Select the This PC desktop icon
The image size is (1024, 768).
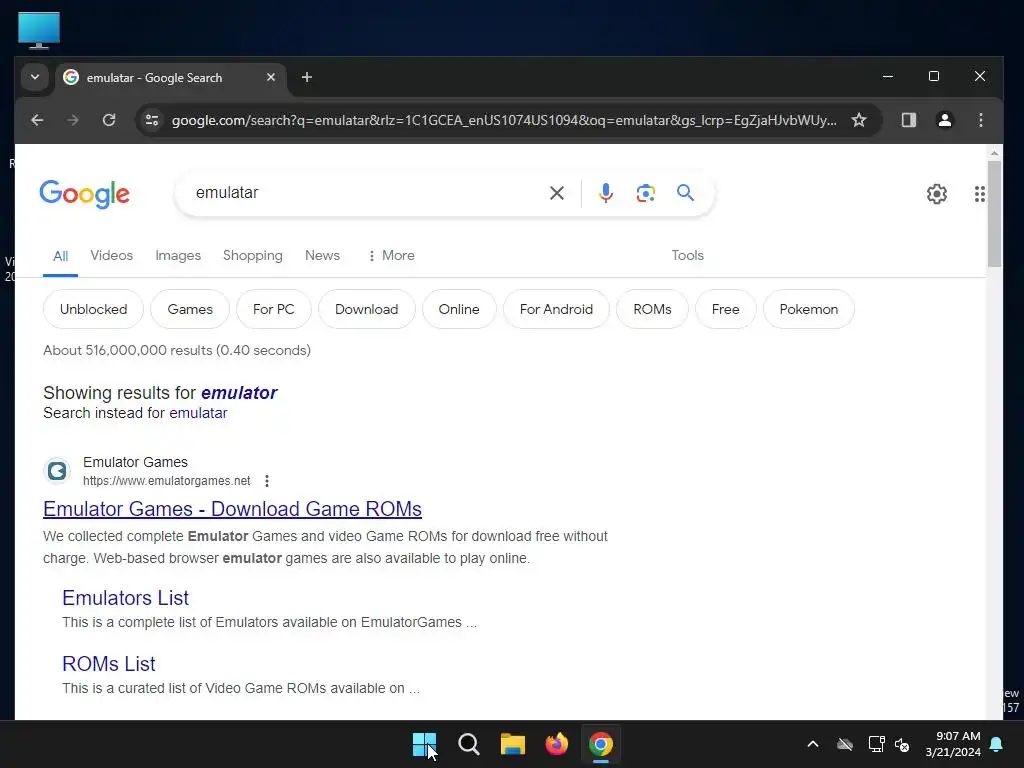click(x=39, y=30)
